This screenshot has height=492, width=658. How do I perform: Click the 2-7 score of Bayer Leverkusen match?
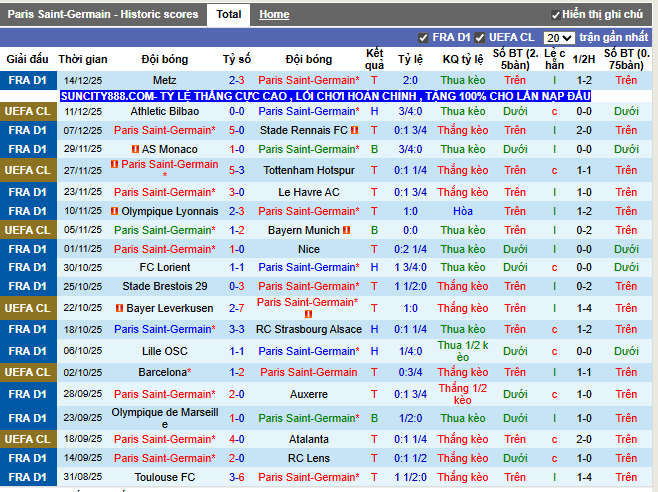(x=237, y=308)
